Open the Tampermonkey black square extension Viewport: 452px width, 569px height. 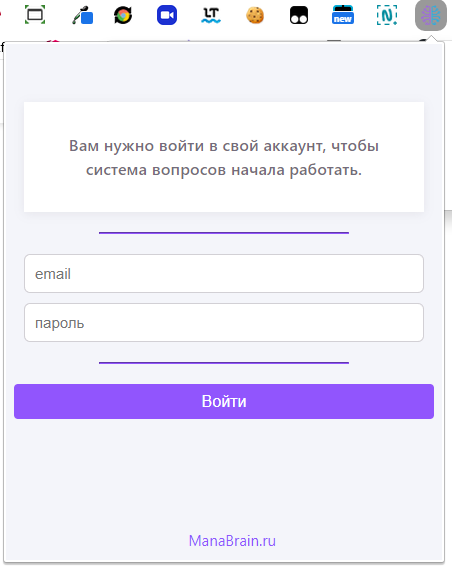(299, 16)
